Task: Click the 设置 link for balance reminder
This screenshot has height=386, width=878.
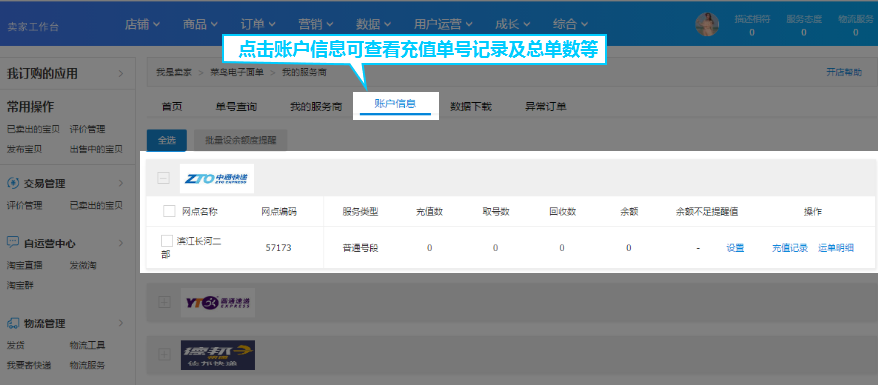Action: (x=735, y=248)
